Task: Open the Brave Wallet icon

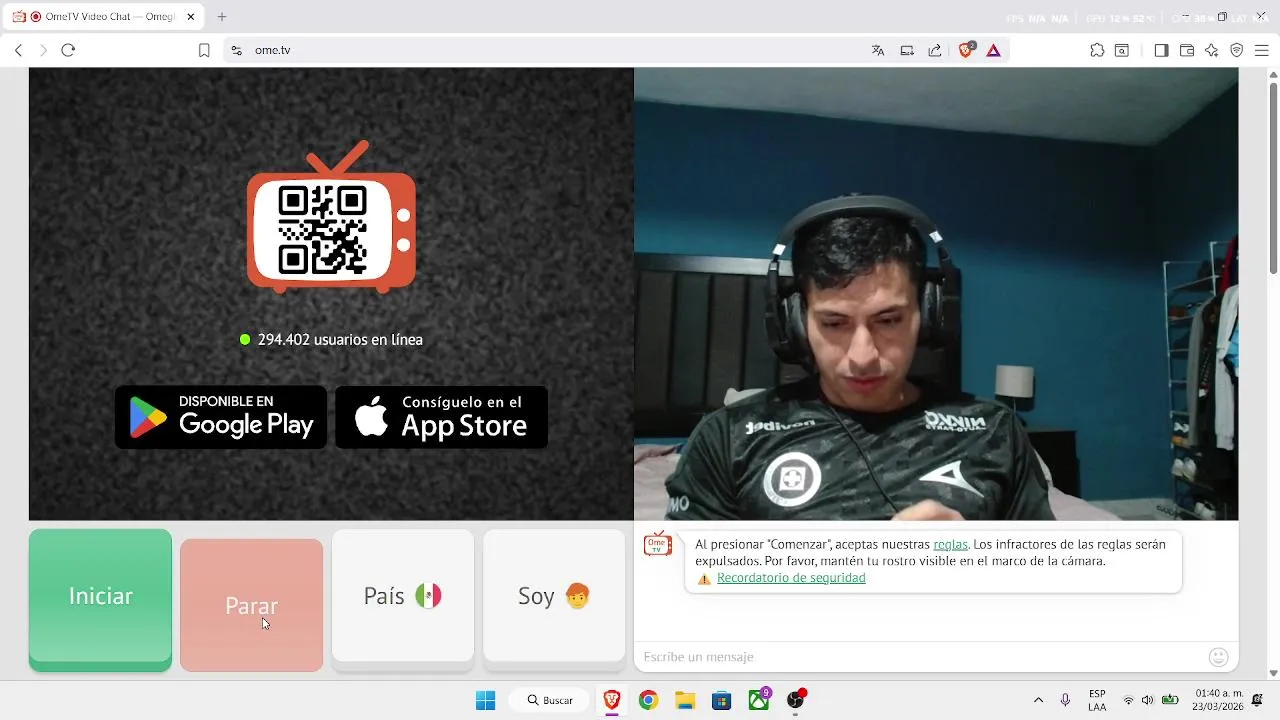Action: pos(1187,50)
